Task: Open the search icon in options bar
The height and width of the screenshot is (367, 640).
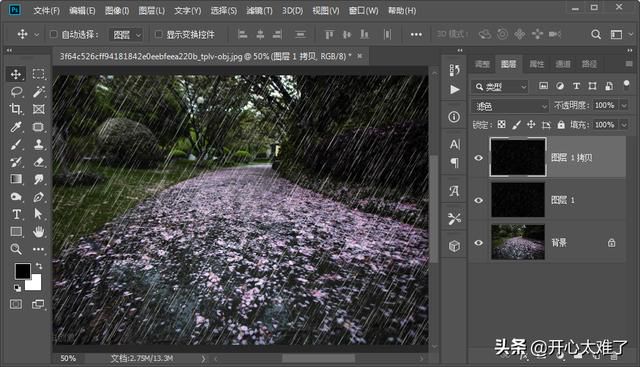Action: click(596, 35)
